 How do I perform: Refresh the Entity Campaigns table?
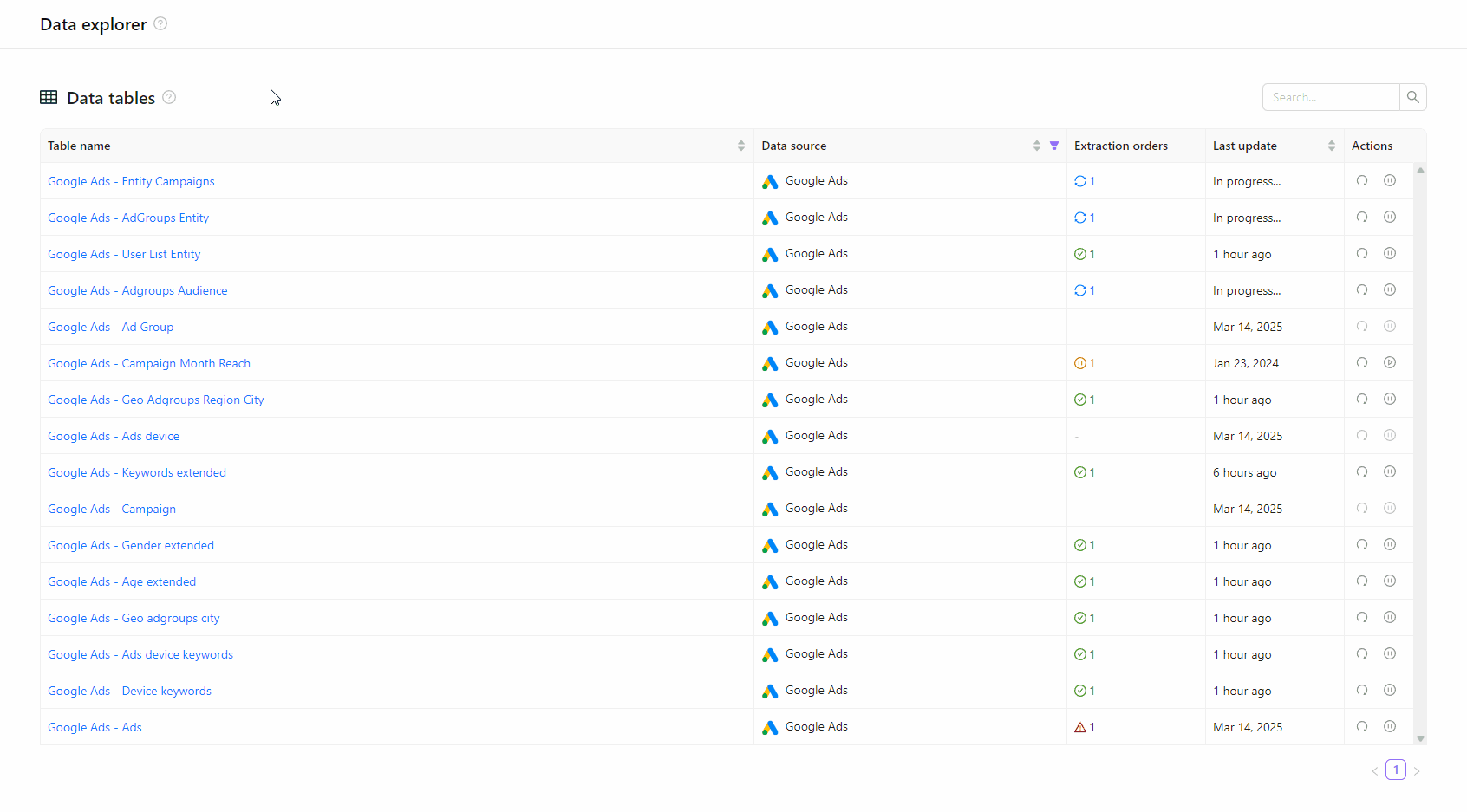pos(1362,181)
